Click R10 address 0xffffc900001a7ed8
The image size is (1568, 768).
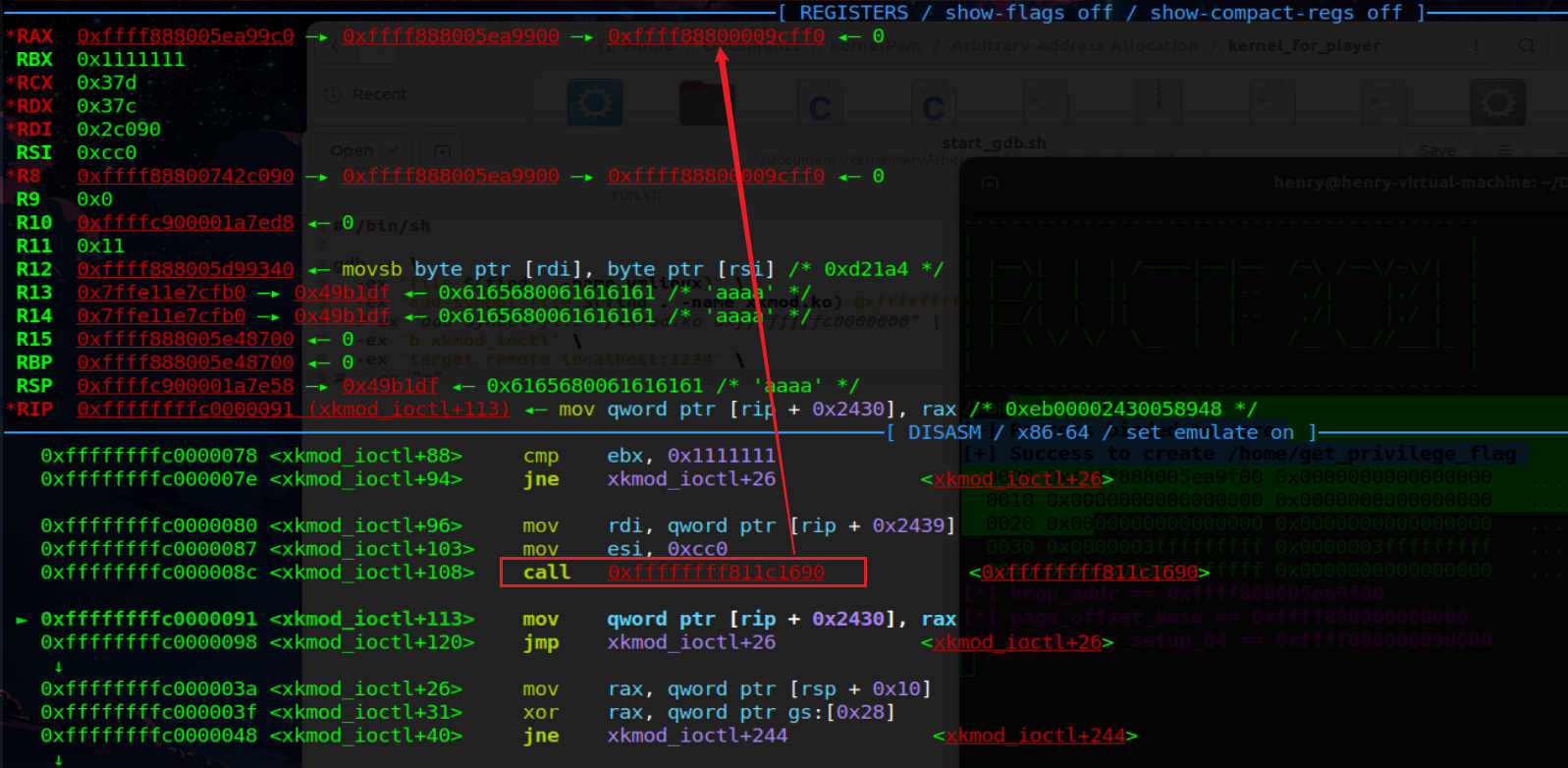186,223
